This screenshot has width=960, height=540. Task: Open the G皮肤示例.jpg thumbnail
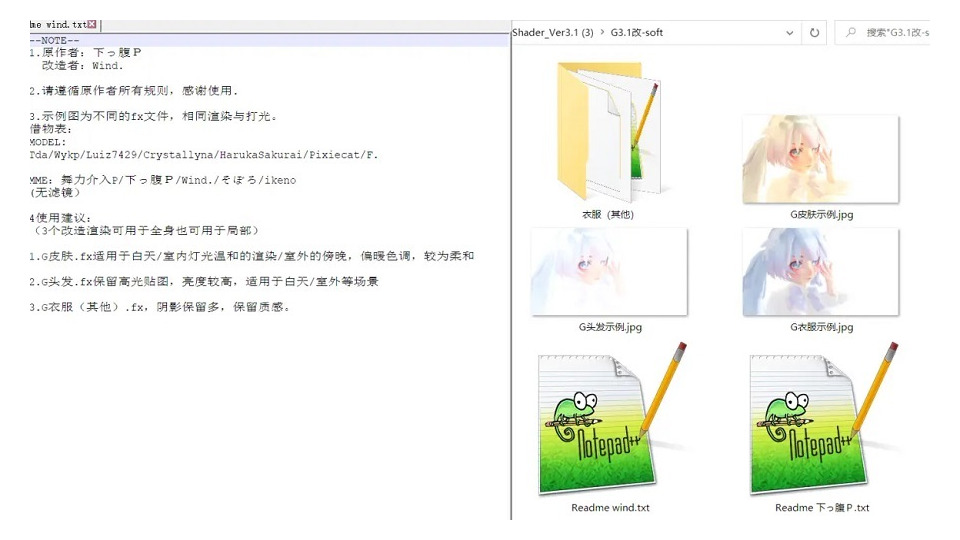tap(820, 159)
